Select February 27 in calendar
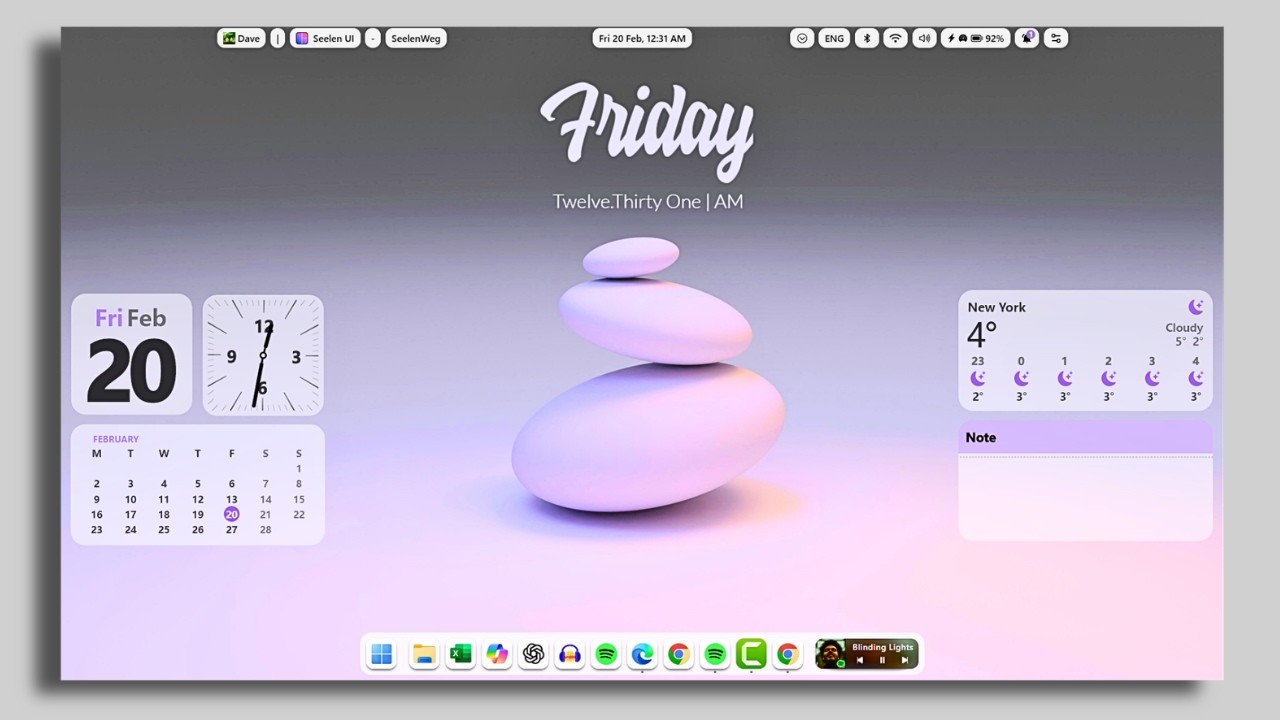 (231, 530)
